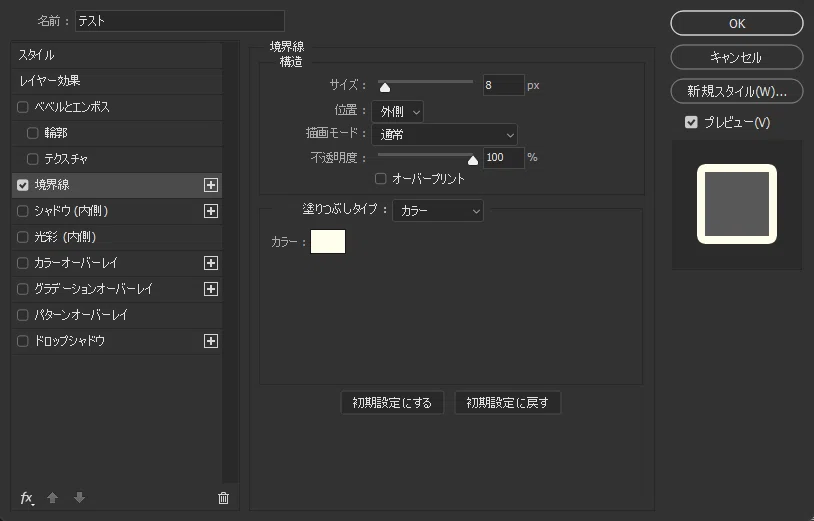The height and width of the screenshot is (521, 814).
Task: Open 描画モード dropdown showing 通常
Action: click(444, 135)
